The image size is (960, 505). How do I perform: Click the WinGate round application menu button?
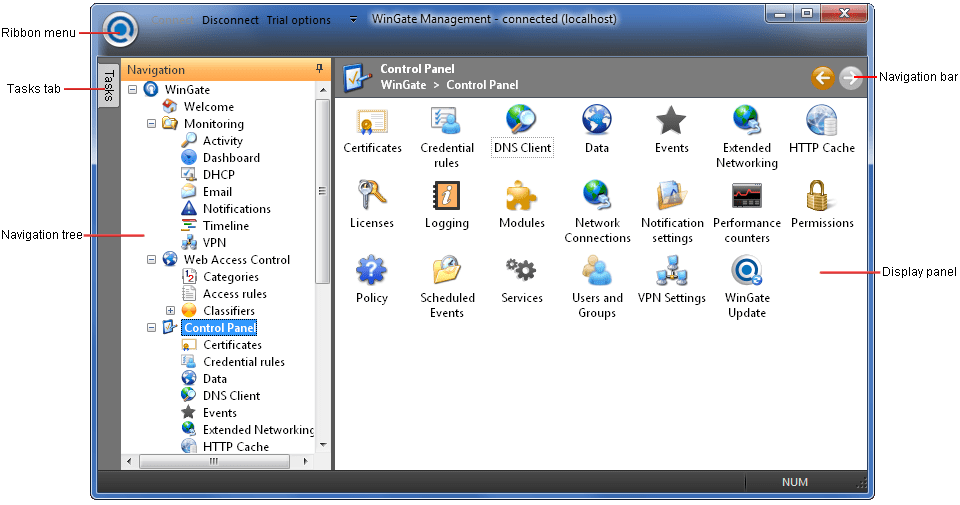coord(120,28)
